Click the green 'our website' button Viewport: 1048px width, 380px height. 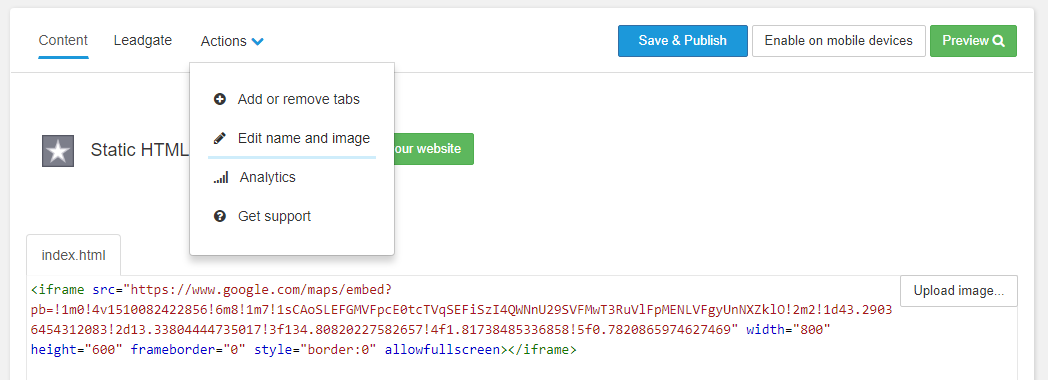(434, 149)
